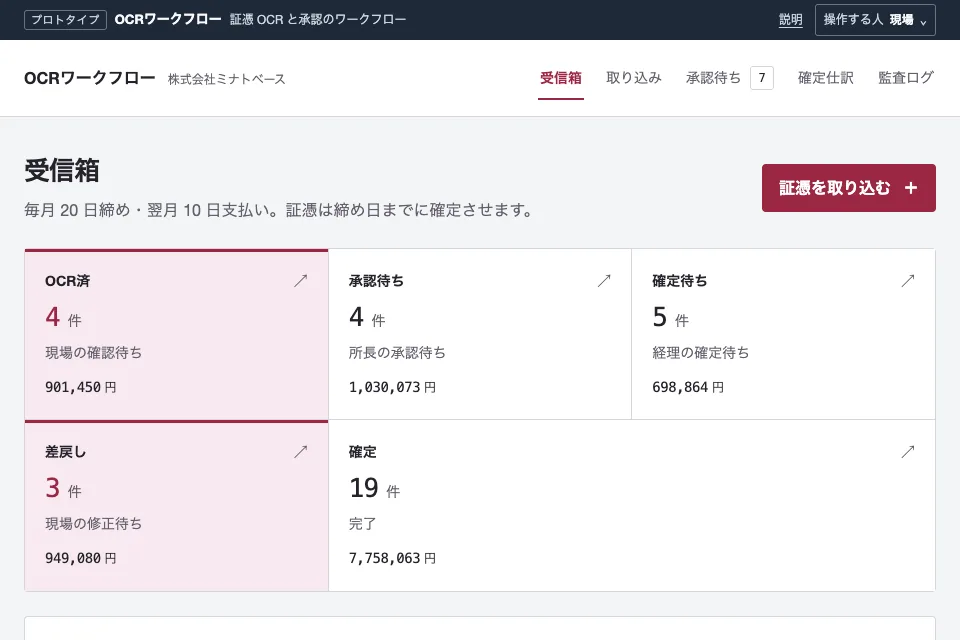The width and height of the screenshot is (960, 640).
Task: Click the 株式会社ミナトベース company name
Action: coord(227,79)
